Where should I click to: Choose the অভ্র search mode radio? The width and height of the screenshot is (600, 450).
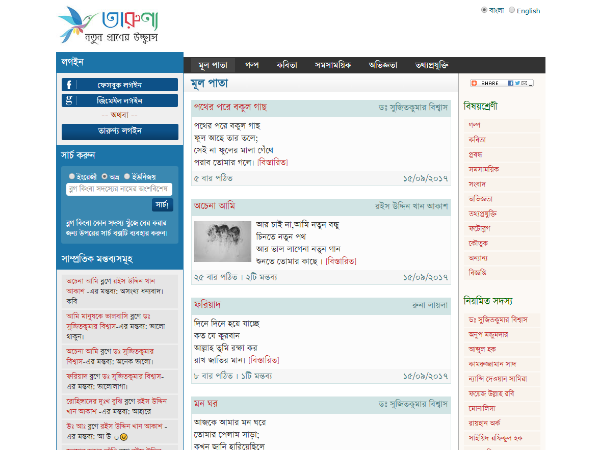[x=104, y=176]
